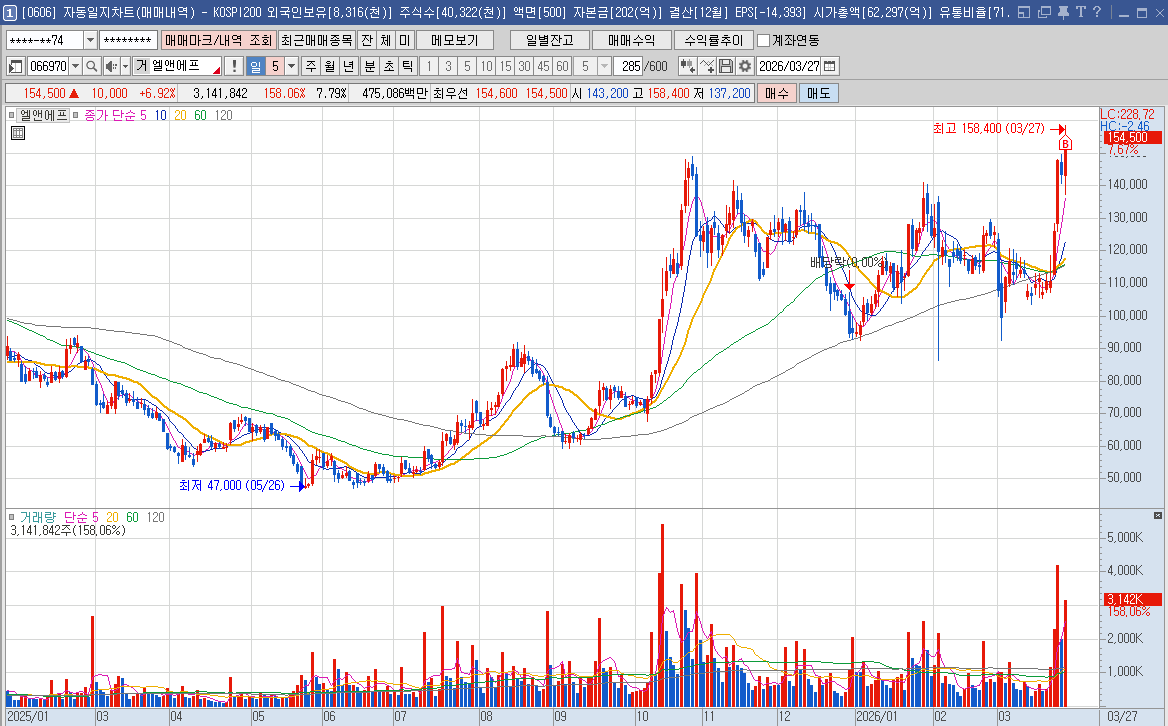Click the pin window icon in title bar

click(1062, 13)
